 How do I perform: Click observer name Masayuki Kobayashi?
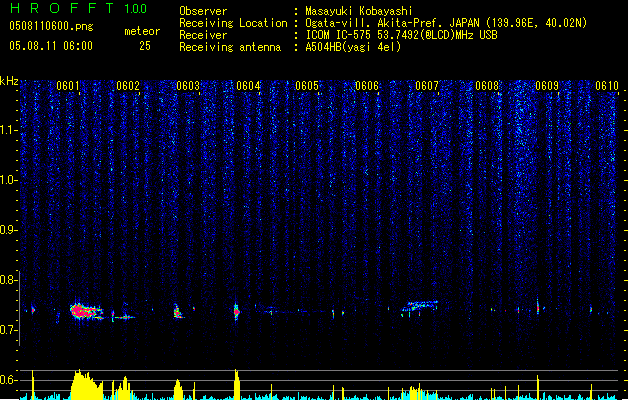click(358, 11)
